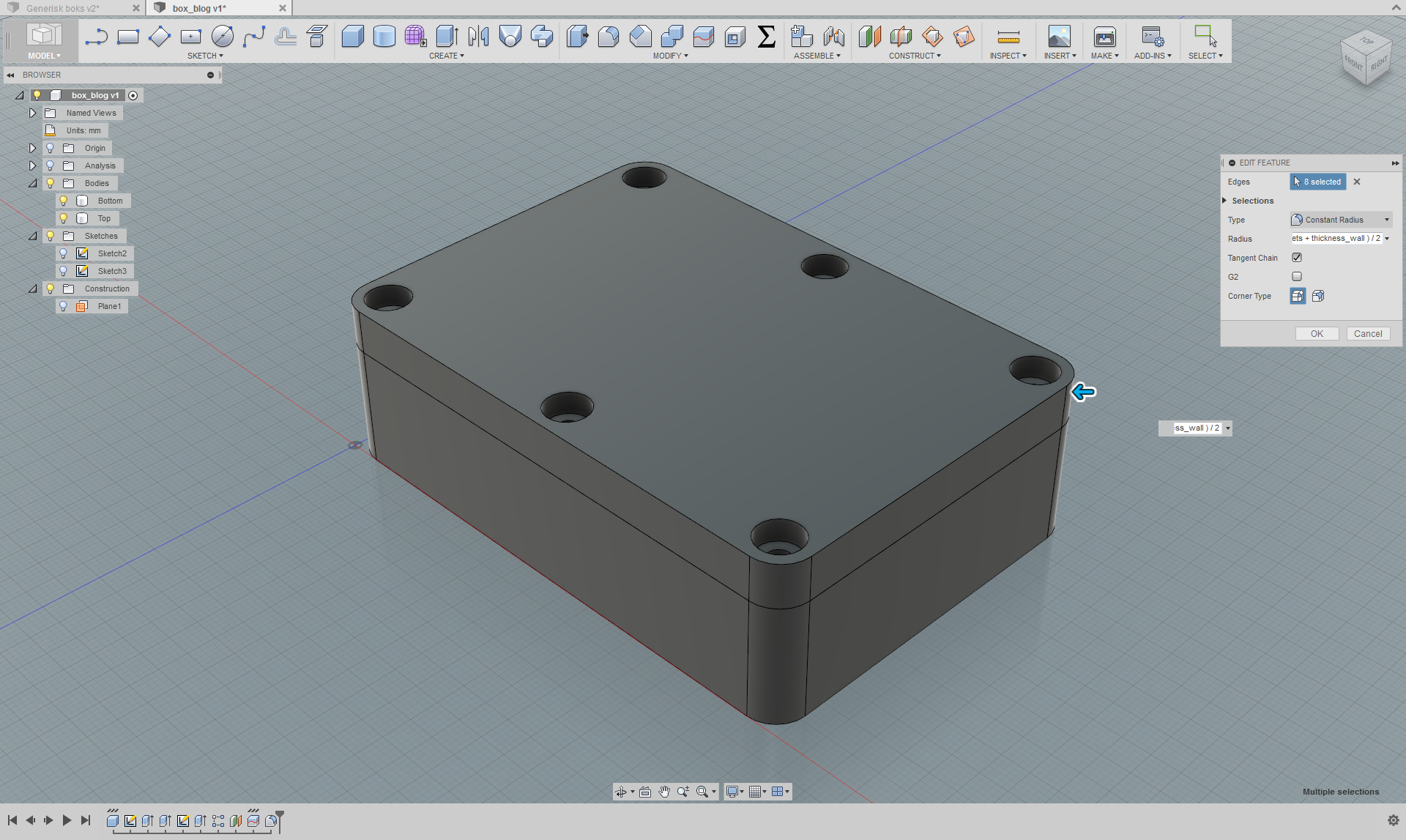Collapse the Sketches tree node
The width and height of the screenshot is (1406, 840).
tap(32, 236)
